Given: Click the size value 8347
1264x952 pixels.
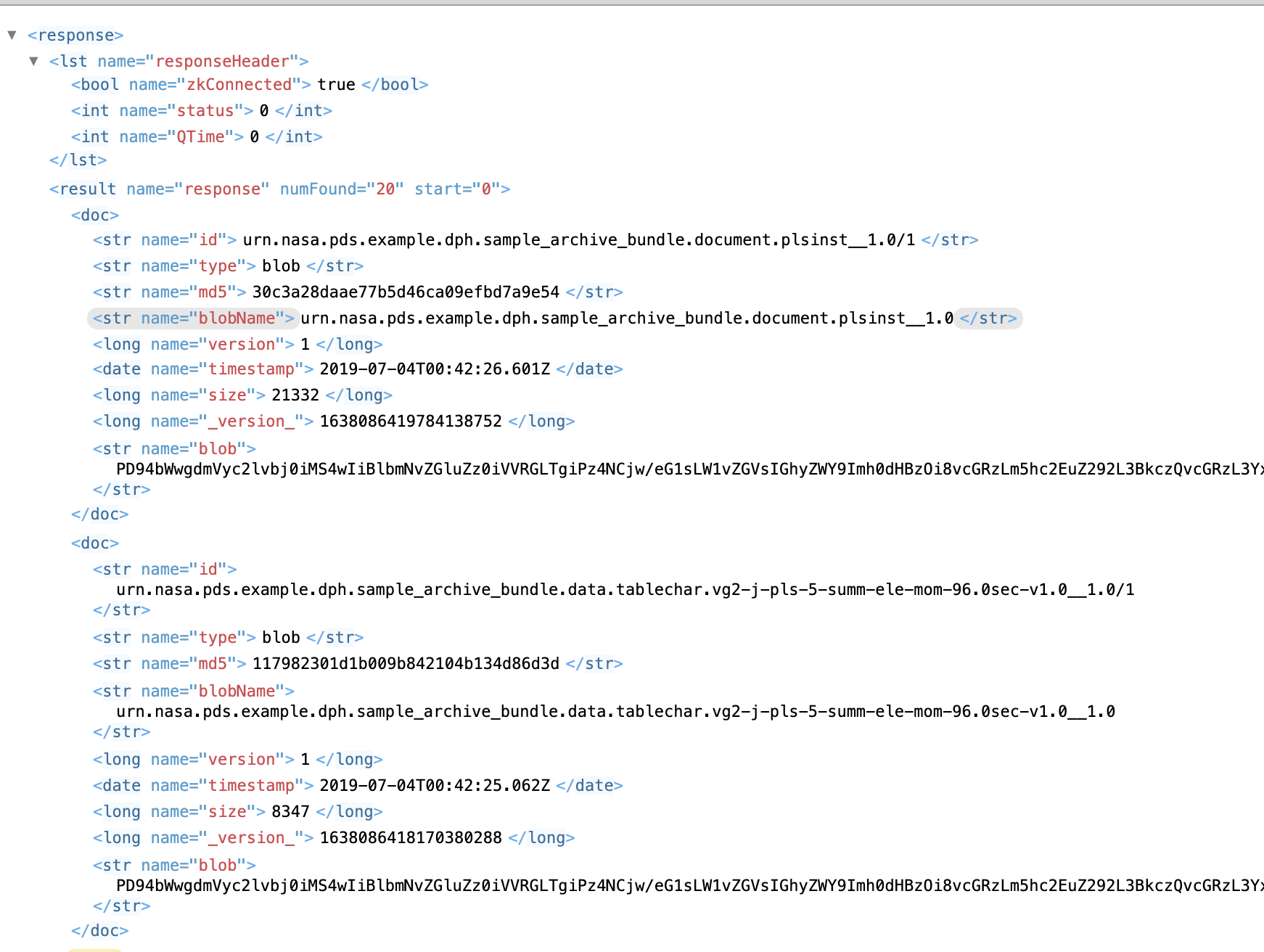Looking at the screenshot, I should coord(290,811).
